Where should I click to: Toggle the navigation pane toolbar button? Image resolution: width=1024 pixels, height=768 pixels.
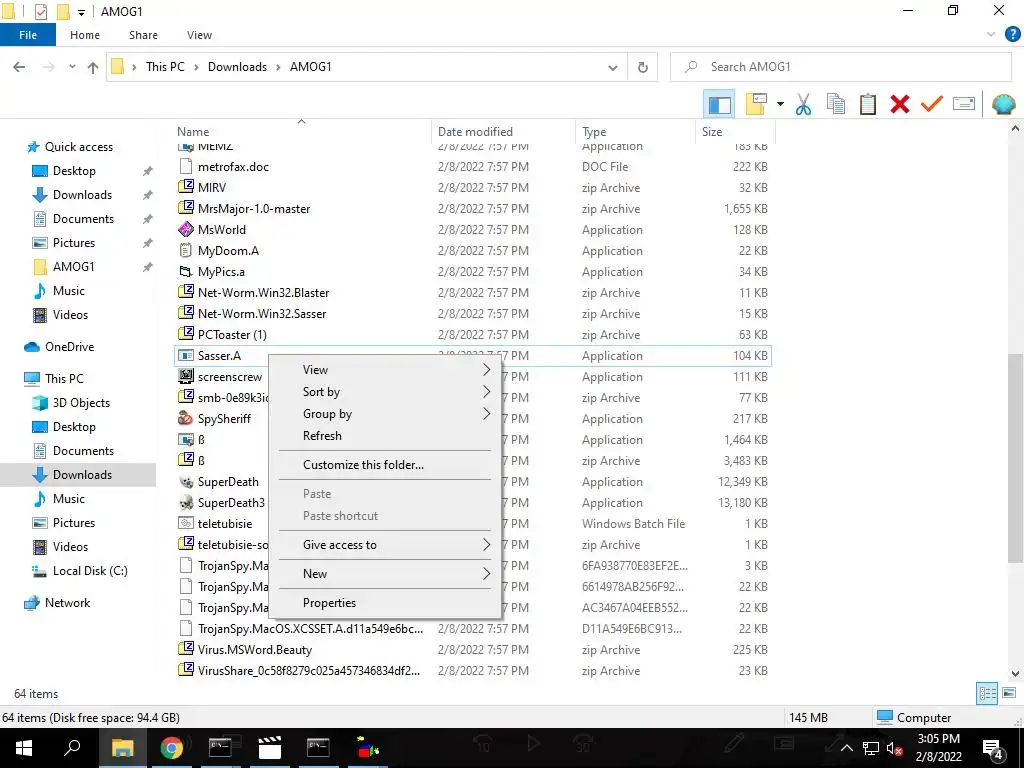tap(719, 104)
